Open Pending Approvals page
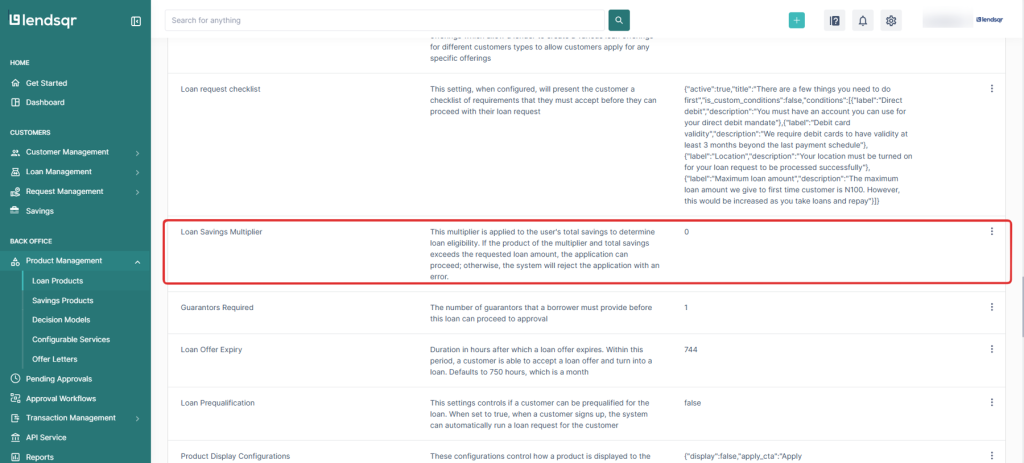This screenshot has height=463, width=1024. (x=58, y=379)
